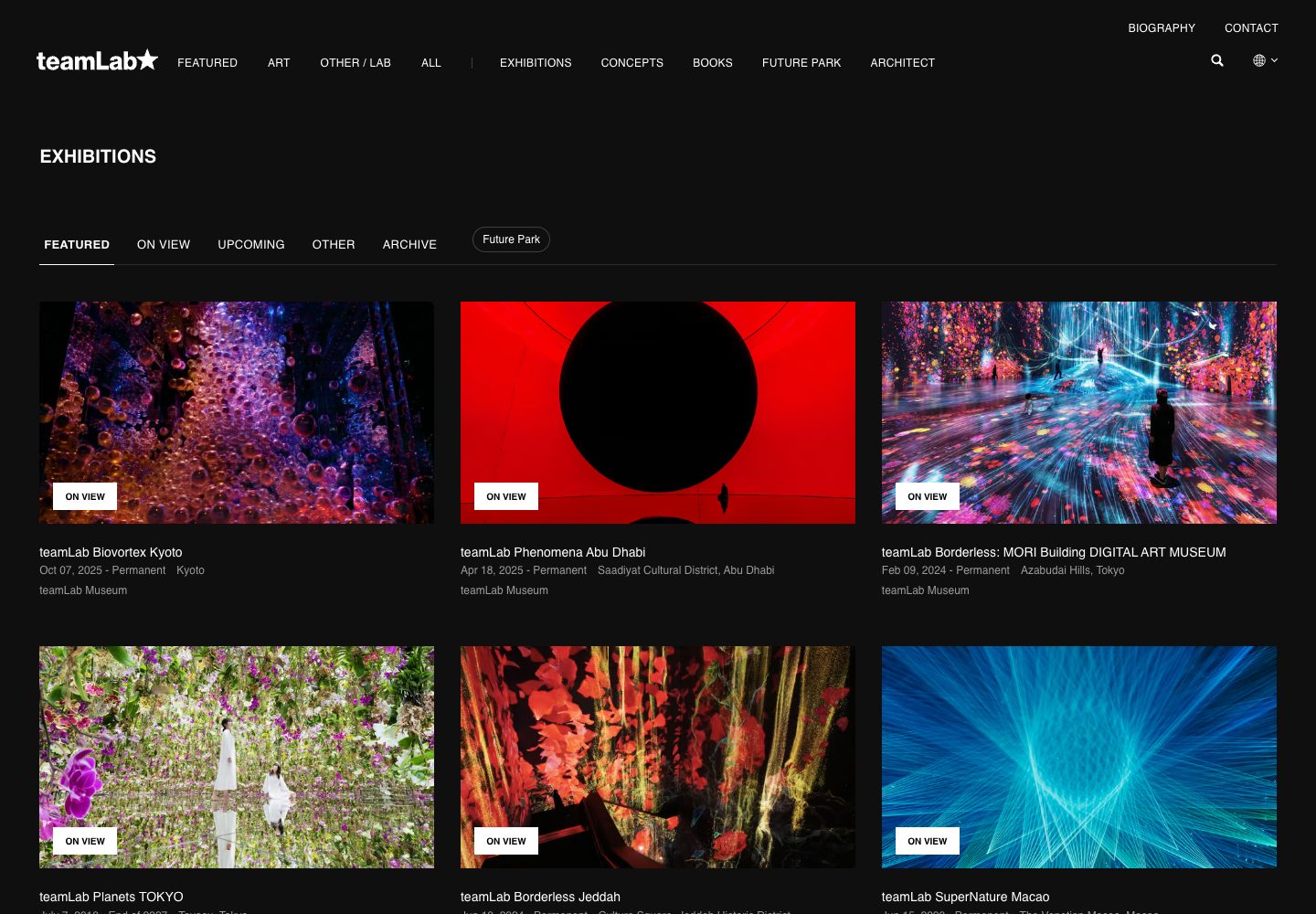Viewport: 1316px width, 914px height.
Task: Open the teamLab Biovortex Kyoto thumbnail
Action: (x=237, y=412)
